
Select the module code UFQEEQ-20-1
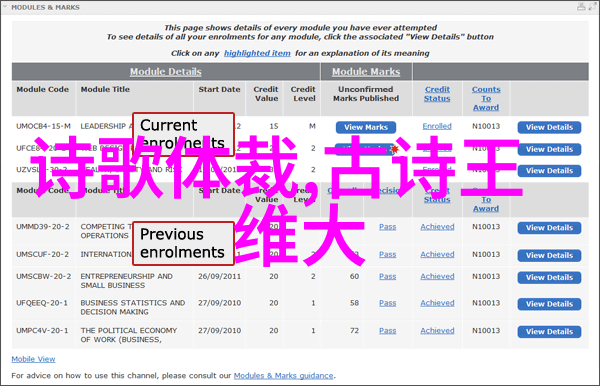coord(42,303)
